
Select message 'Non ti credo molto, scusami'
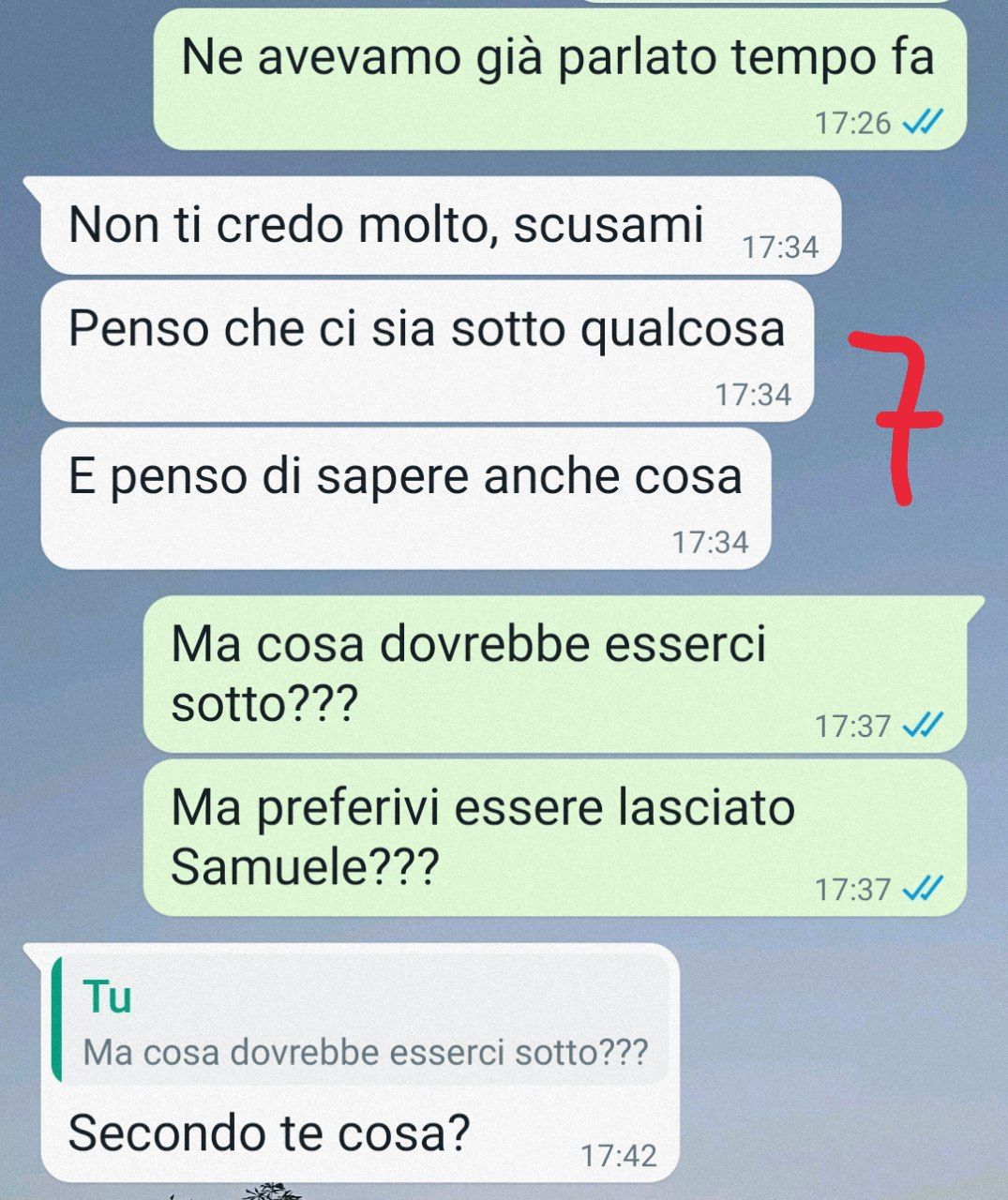click(441, 226)
